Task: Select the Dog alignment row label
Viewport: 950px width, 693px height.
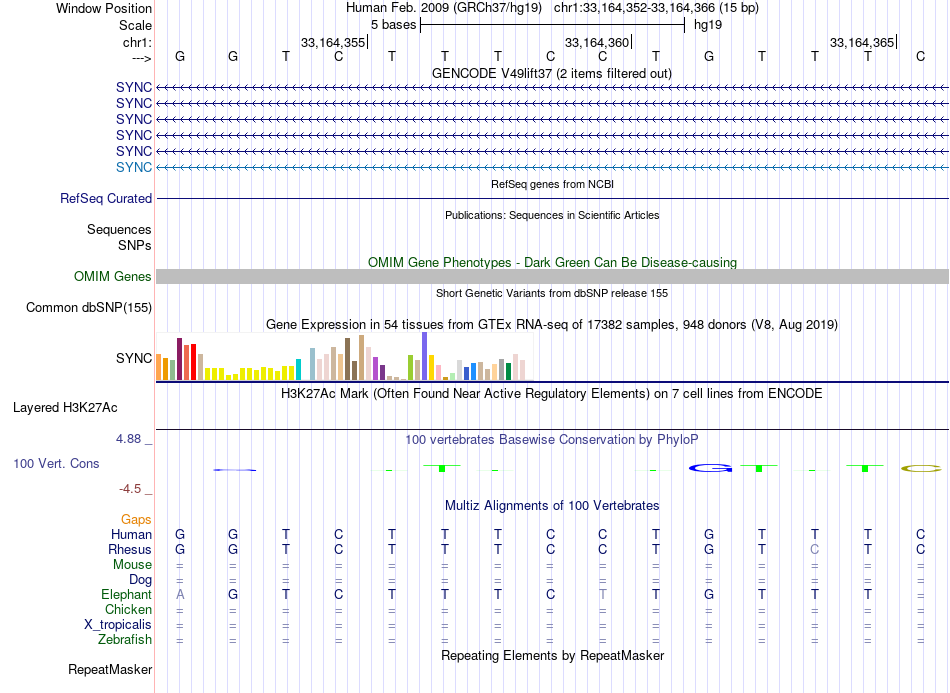Action: coord(140,579)
